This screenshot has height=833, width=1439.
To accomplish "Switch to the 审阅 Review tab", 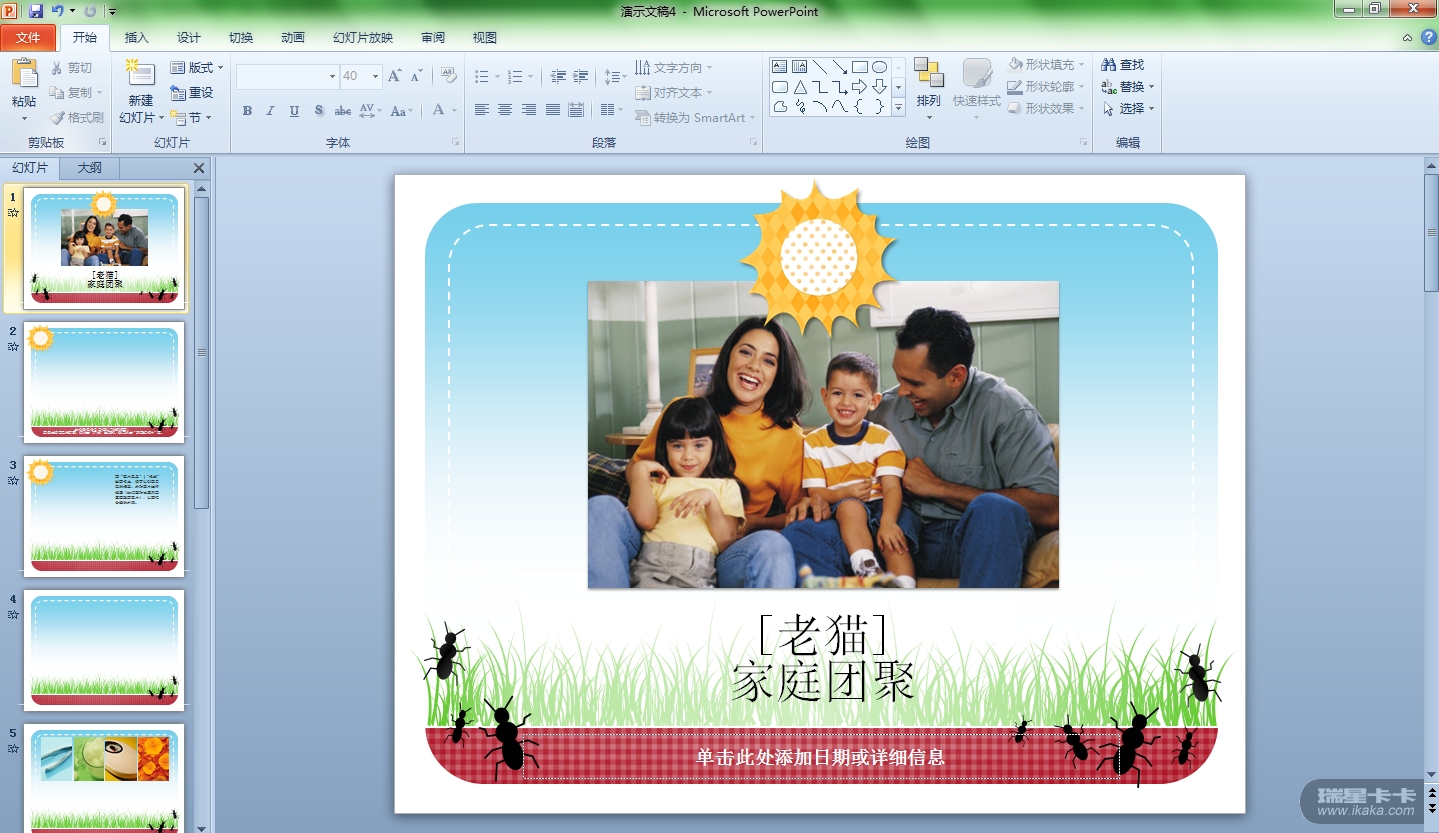I will coord(433,38).
